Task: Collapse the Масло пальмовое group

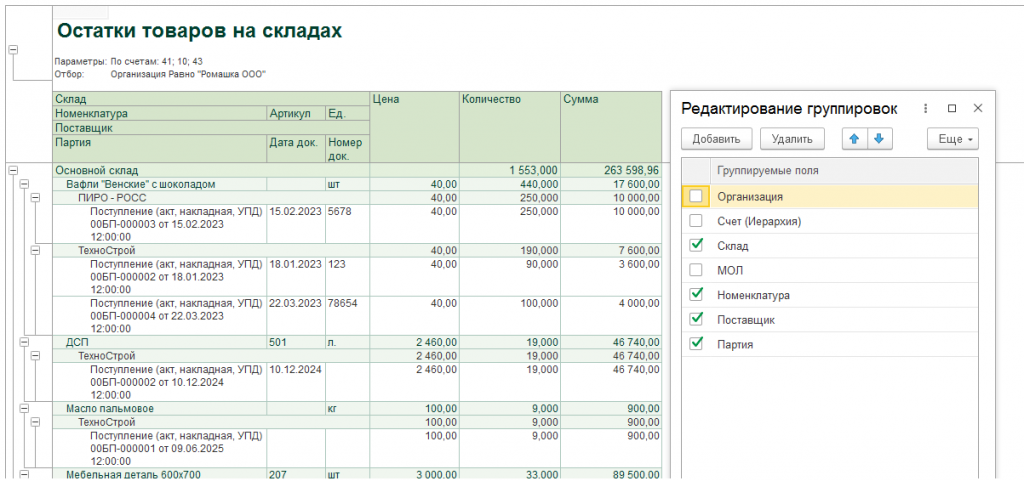Action: pos(24,409)
